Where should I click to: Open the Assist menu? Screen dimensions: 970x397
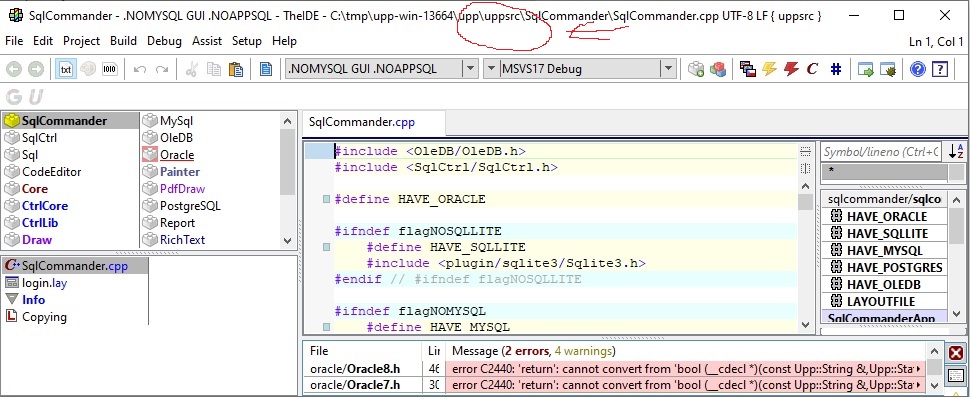207,41
